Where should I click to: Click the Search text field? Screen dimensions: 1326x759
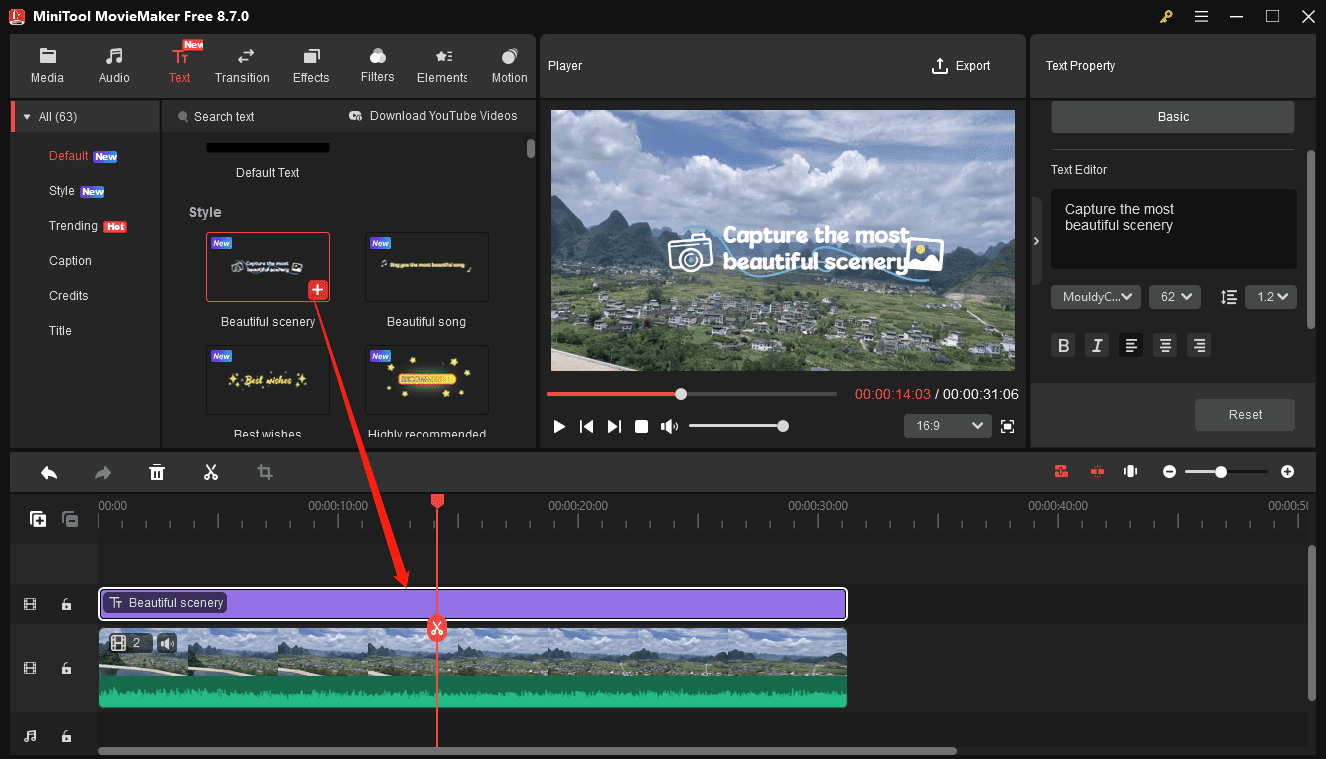pos(225,117)
